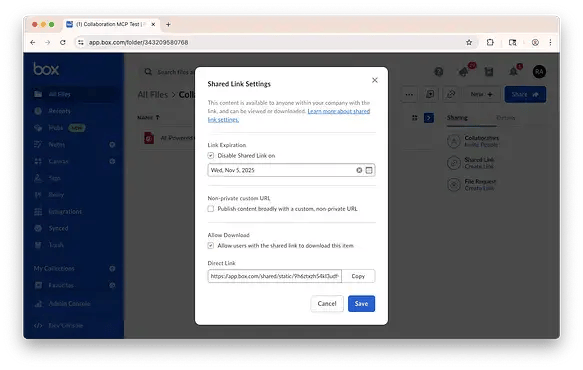This screenshot has height=370, width=583.
Task: Add a new collection under My Collections
Action: pos(112,268)
